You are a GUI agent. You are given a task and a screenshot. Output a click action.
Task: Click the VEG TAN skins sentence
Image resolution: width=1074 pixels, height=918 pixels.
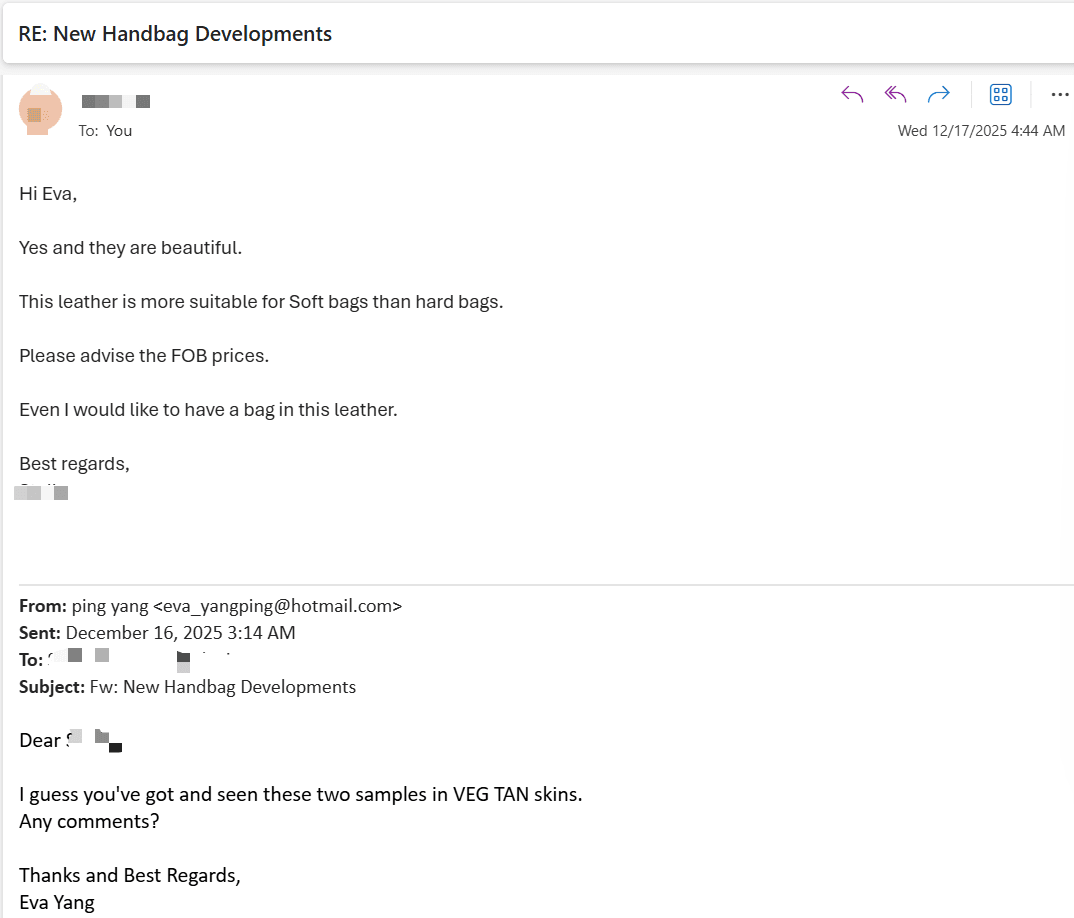[x=301, y=795]
